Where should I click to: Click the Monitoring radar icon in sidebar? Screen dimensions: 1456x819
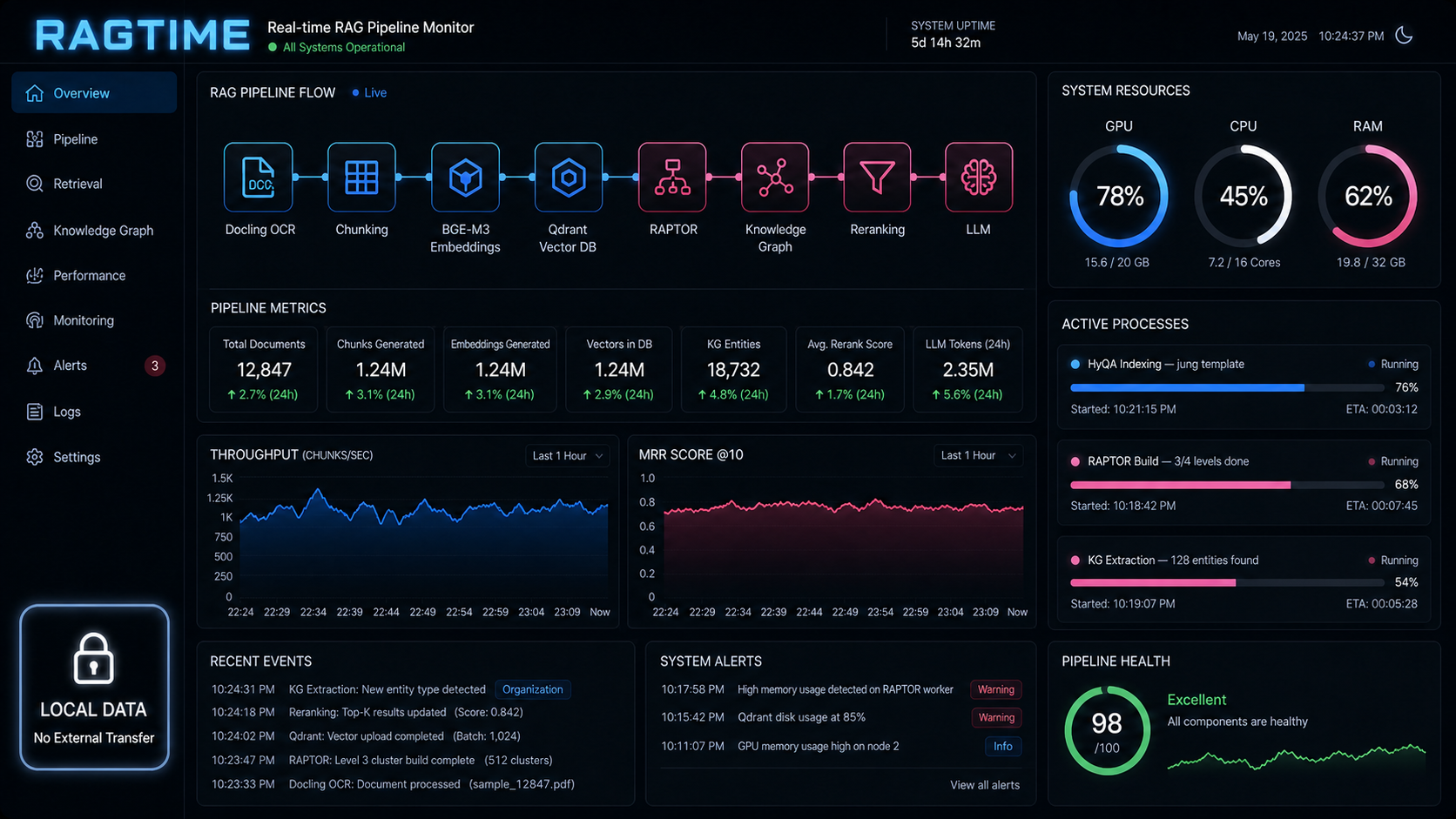[x=35, y=320]
